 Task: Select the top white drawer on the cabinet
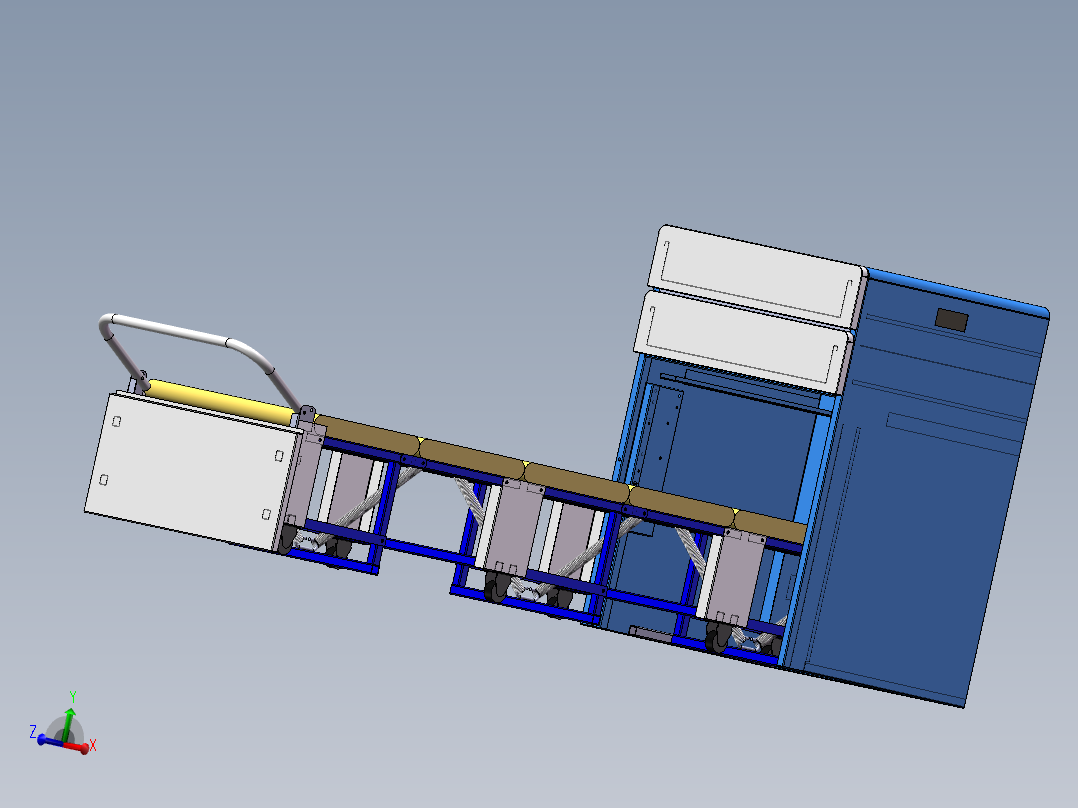pos(756,275)
